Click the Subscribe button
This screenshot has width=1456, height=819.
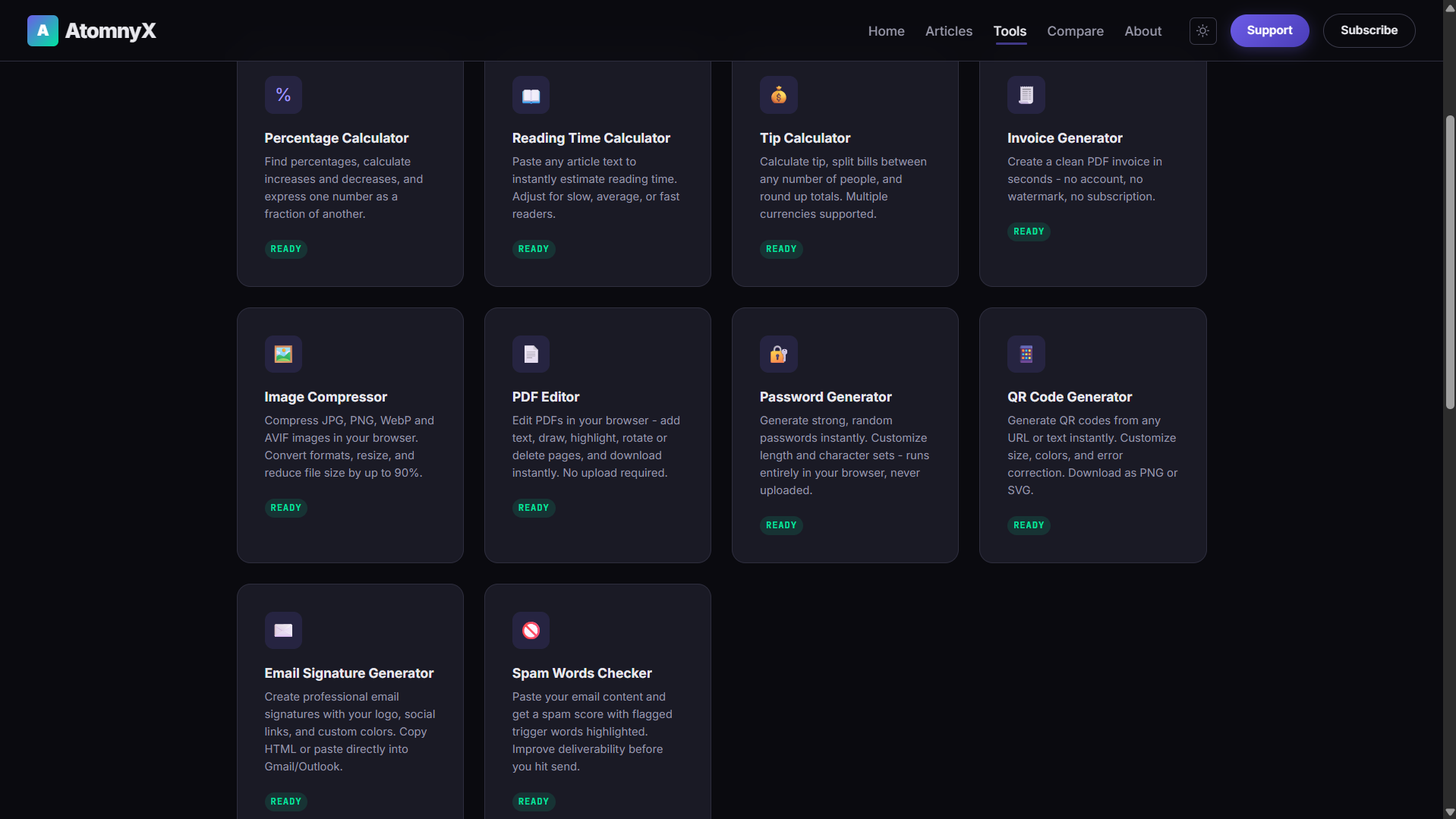coord(1368,30)
